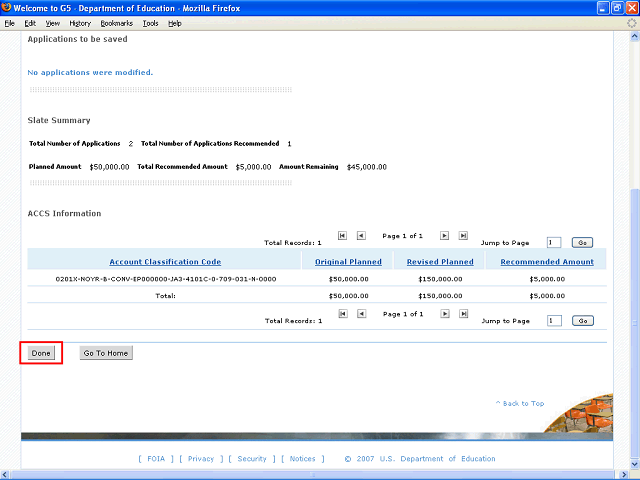Click the Firefox icon in title bar
The width and height of the screenshot is (640, 480).
[6, 8]
